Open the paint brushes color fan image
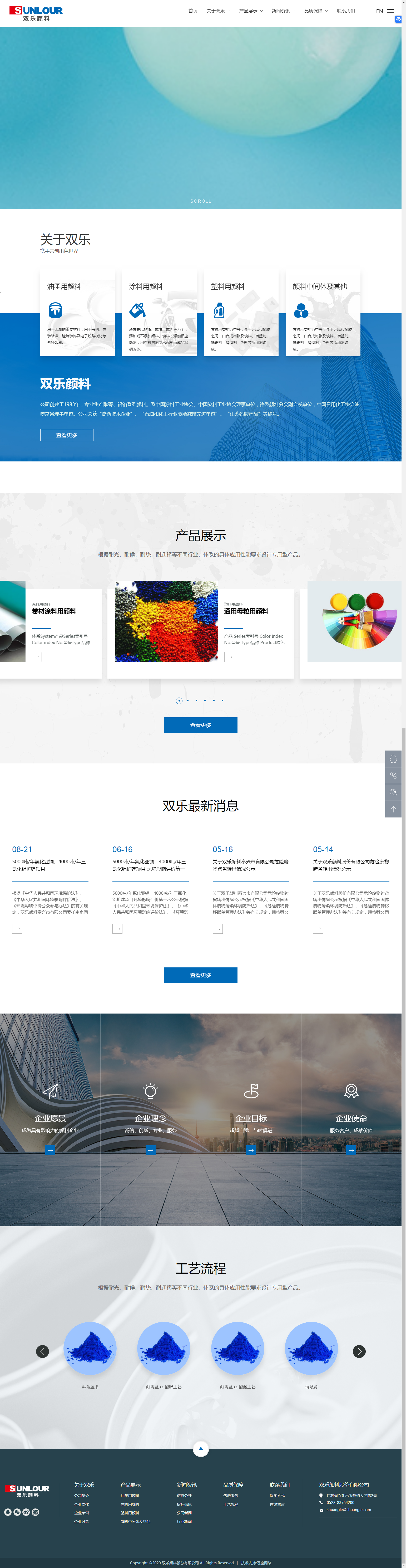 pyautogui.click(x=354, y=621)
